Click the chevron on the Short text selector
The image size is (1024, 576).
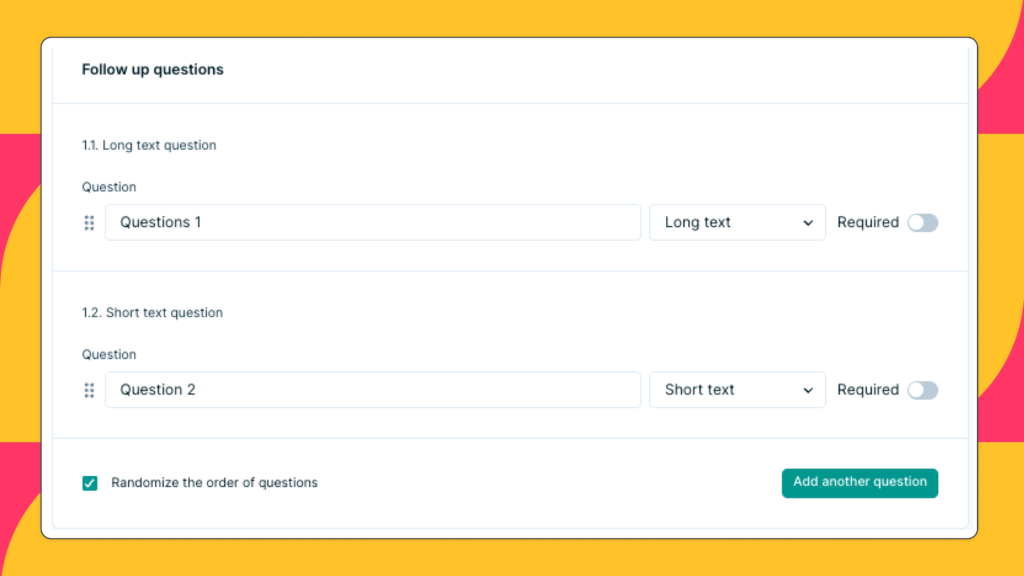(810, 390)
